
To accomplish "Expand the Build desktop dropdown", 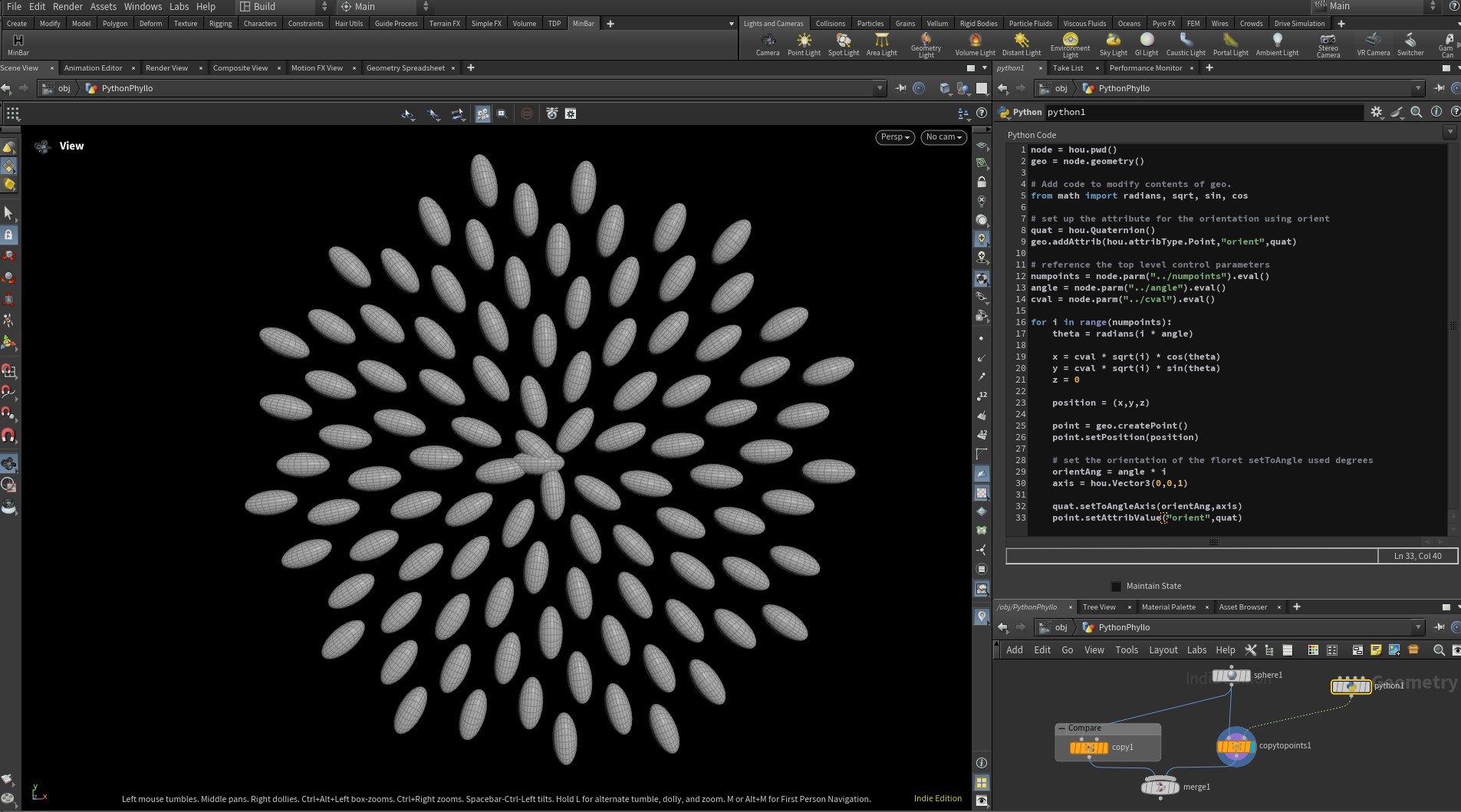I will (324, 7).
